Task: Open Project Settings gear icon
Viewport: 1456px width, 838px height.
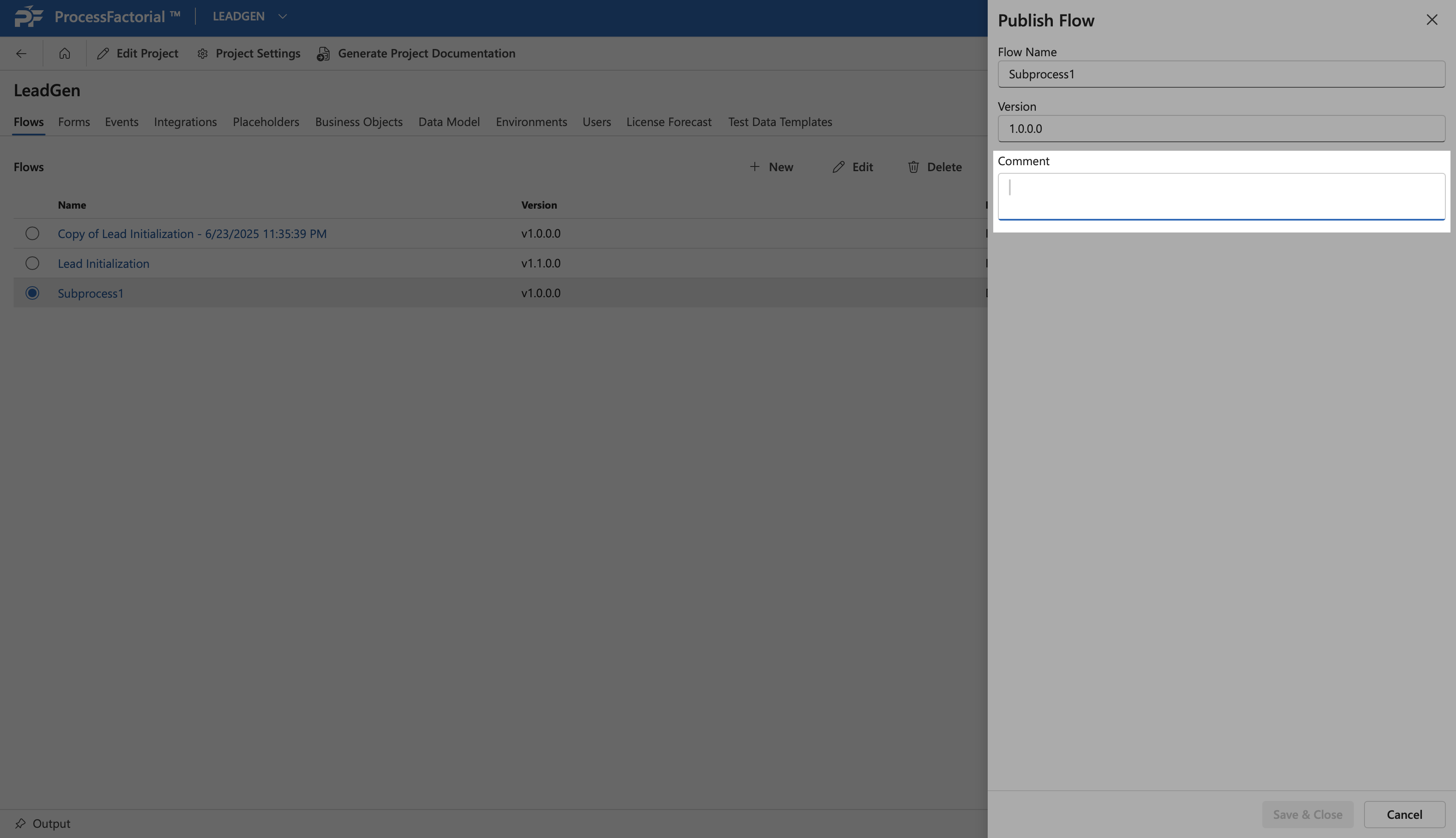Action: click(203, 54)
